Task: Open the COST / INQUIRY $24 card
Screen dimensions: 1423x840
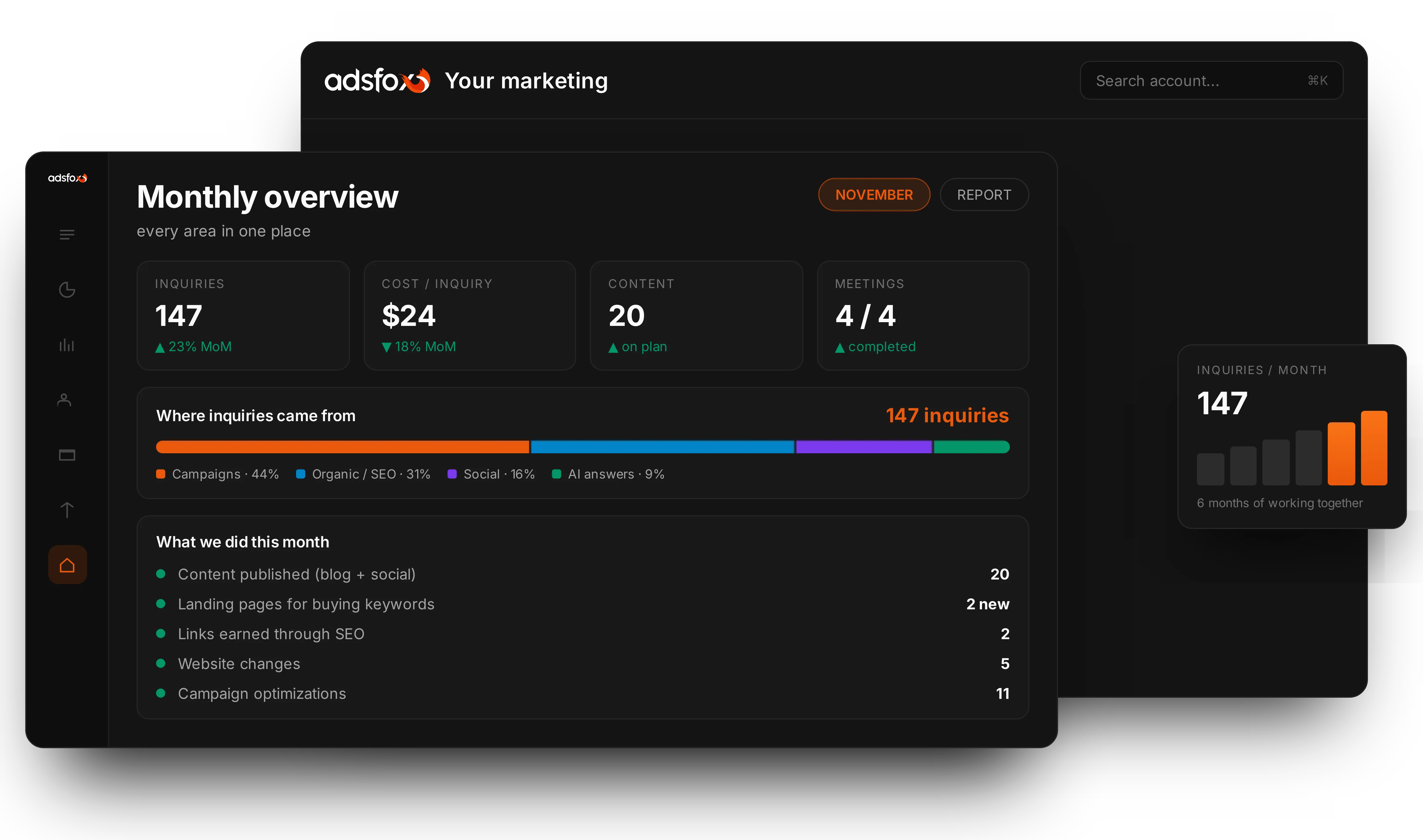Action: 470,315
